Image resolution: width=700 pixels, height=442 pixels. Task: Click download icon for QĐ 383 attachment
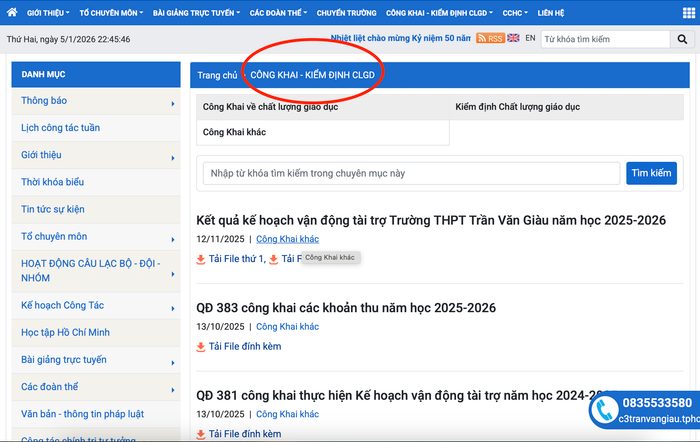coord(201,347)
